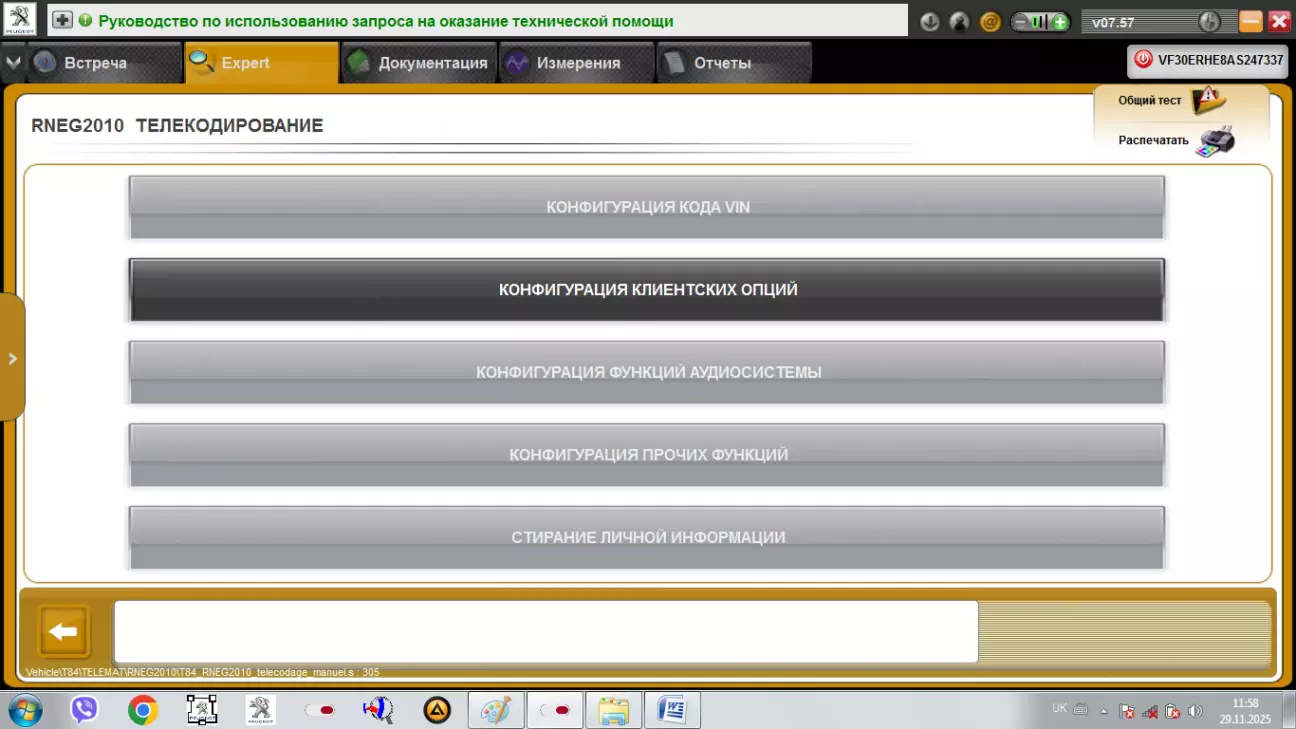Click the grey minus zoom-out button
This screenshot has height=729, width=1296.
pyautogui.click(x=1021, y=22)
